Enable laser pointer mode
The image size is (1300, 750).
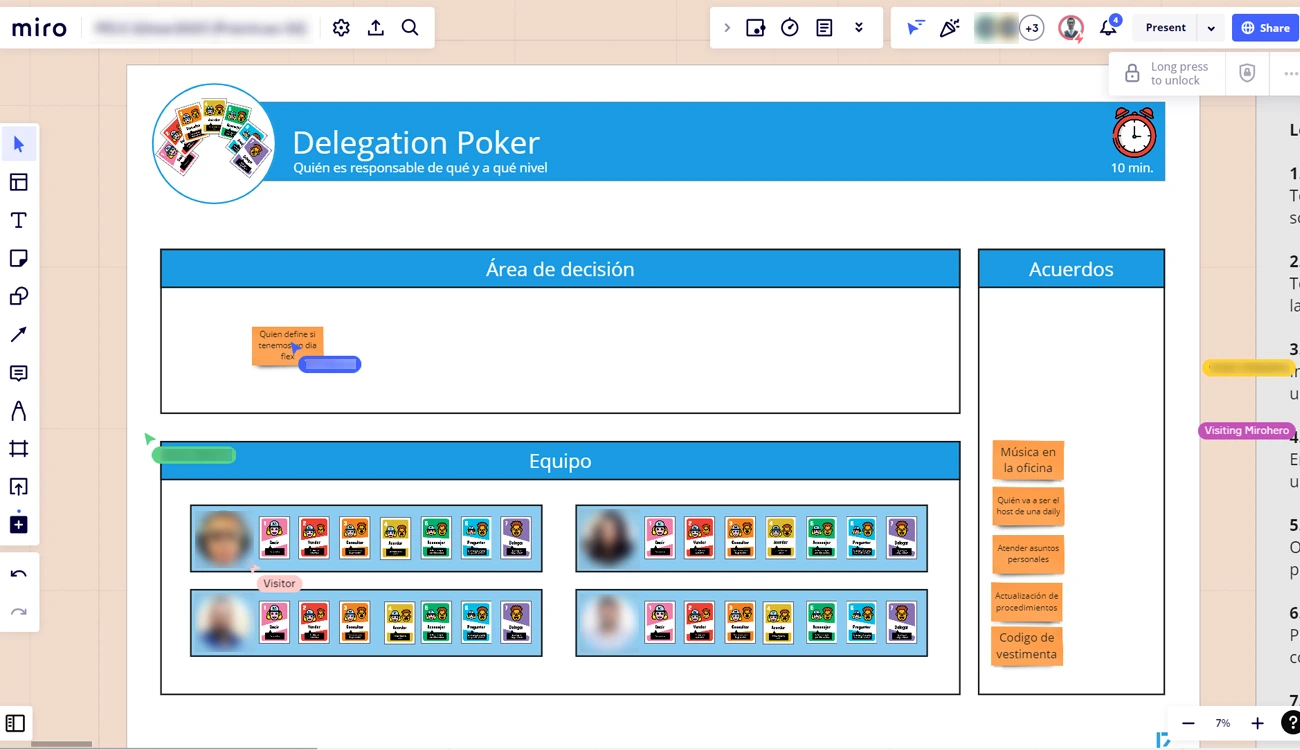[x=915, y=27]
